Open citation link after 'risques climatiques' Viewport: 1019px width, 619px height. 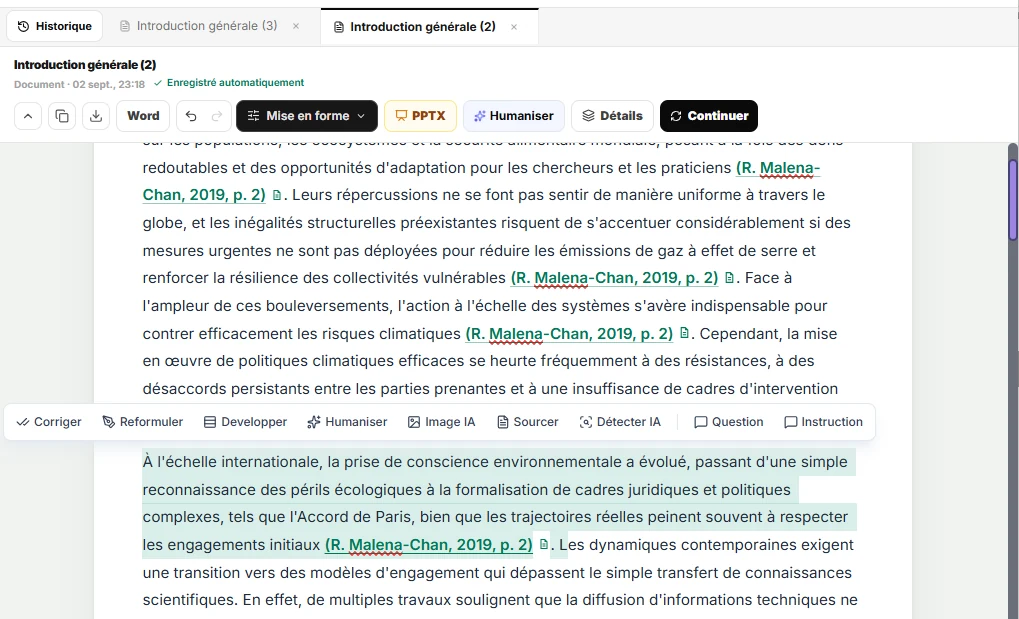(x=569, y=334)
